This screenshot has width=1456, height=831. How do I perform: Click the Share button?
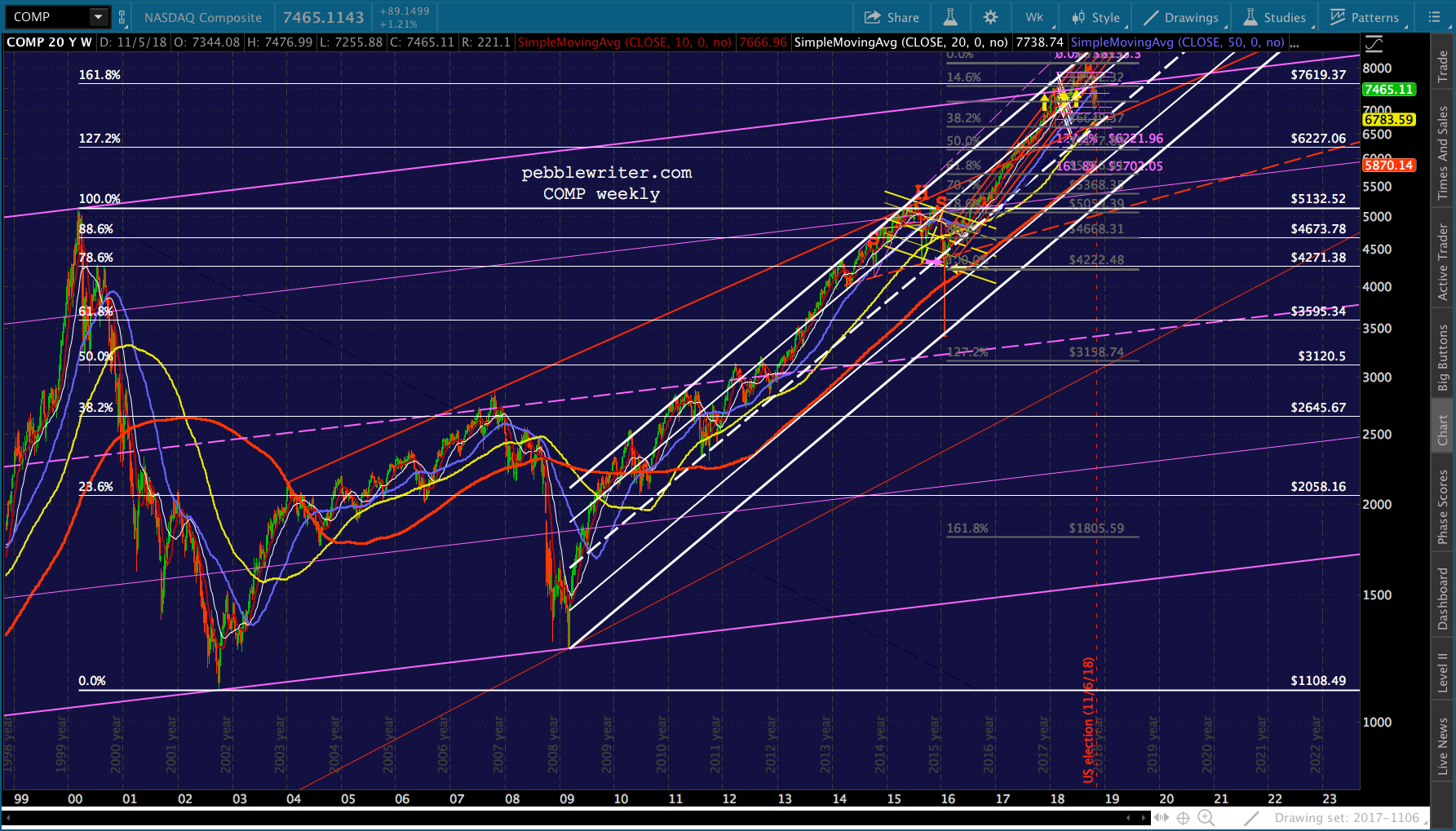pos(892,17)
